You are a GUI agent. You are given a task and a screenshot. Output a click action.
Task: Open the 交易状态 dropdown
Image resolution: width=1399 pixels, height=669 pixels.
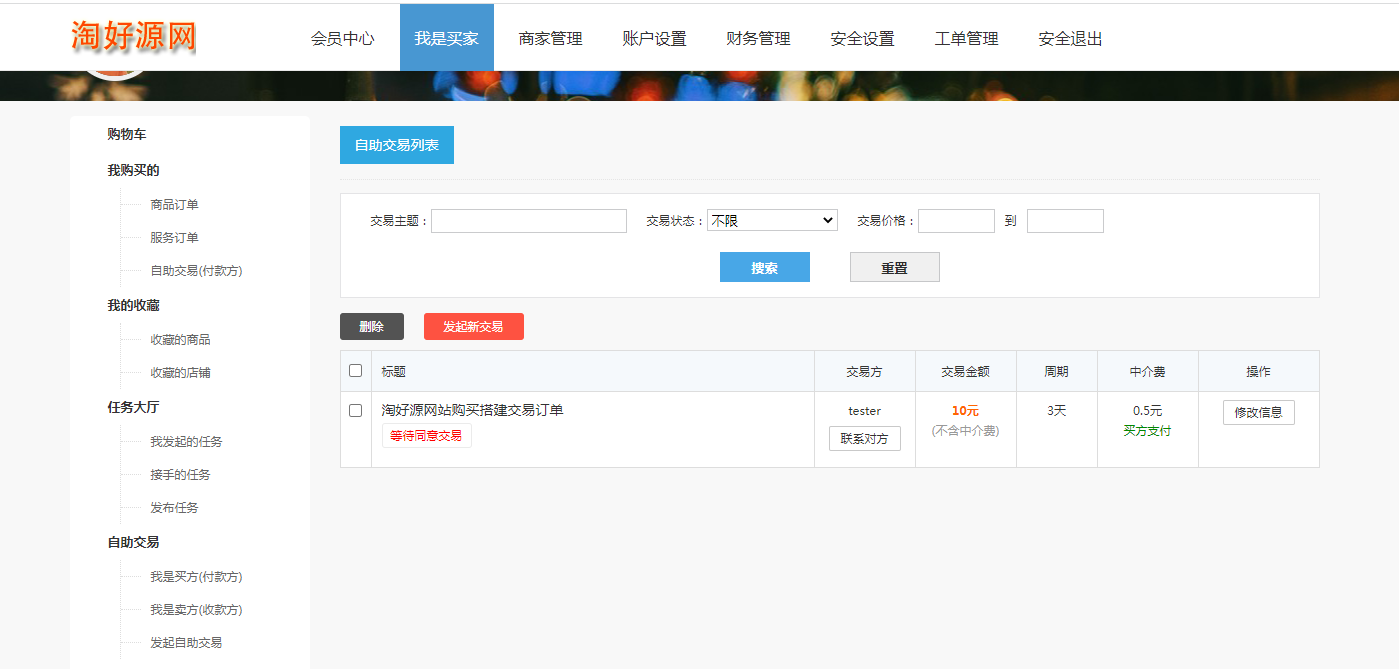pos(772,221)
